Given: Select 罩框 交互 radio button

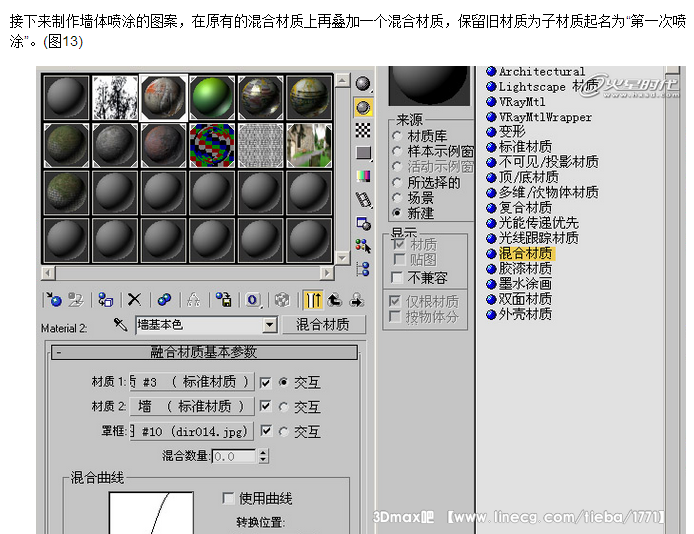Looking at the screenshot, I should tap(284, 431).
